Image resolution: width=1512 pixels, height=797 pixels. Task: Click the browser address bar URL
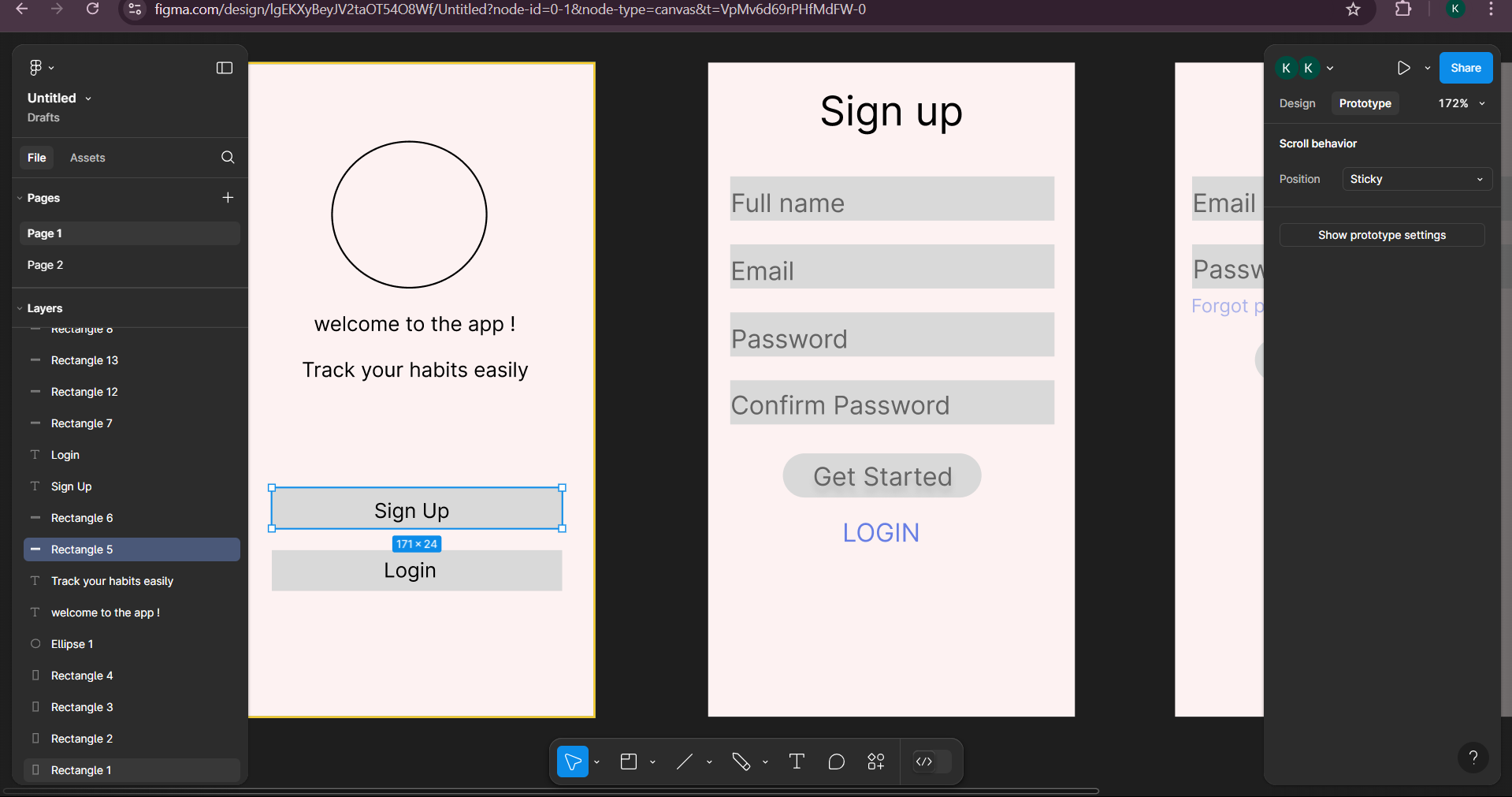(x=510, y=9)
